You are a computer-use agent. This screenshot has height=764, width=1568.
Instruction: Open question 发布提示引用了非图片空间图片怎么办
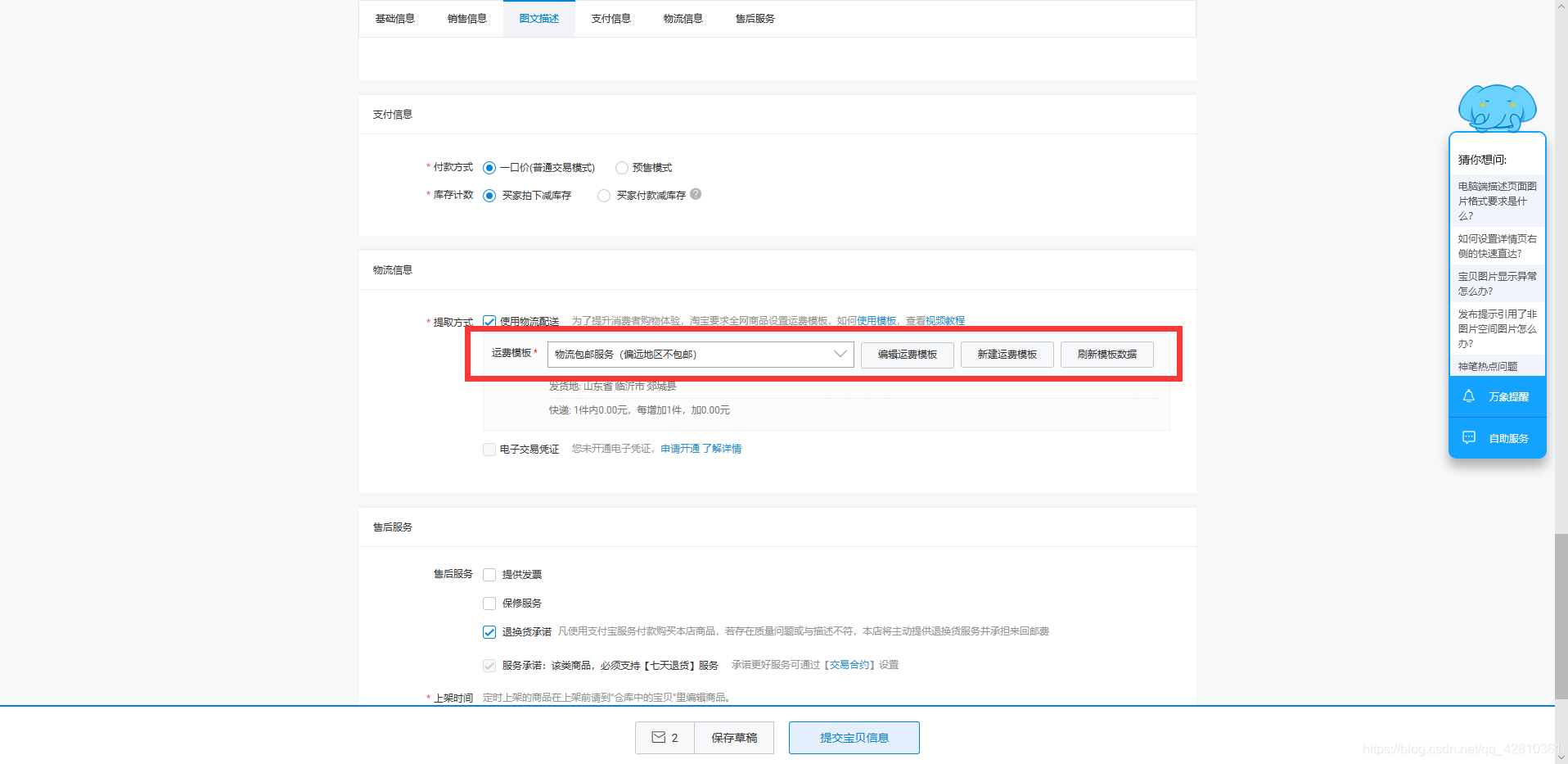(1497, 329)
